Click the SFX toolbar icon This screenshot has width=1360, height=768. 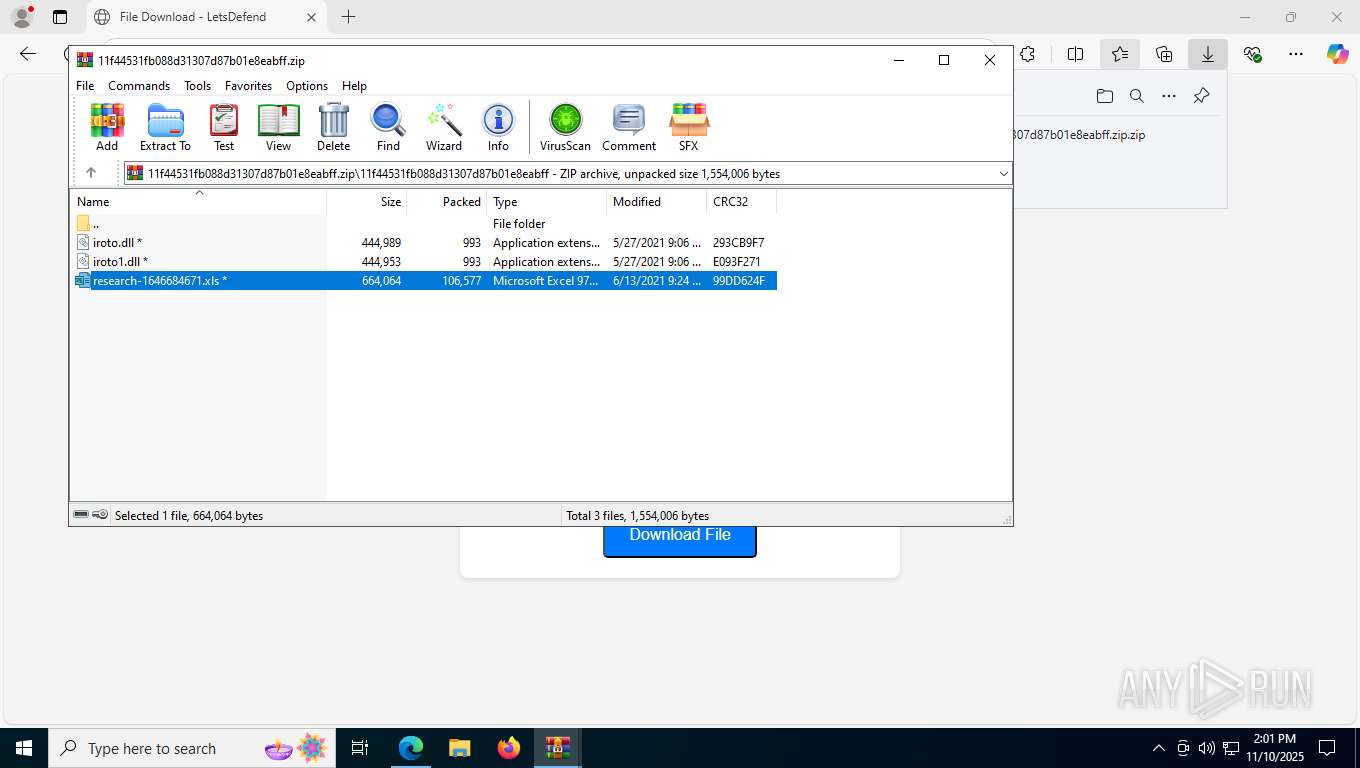(688, 127)
